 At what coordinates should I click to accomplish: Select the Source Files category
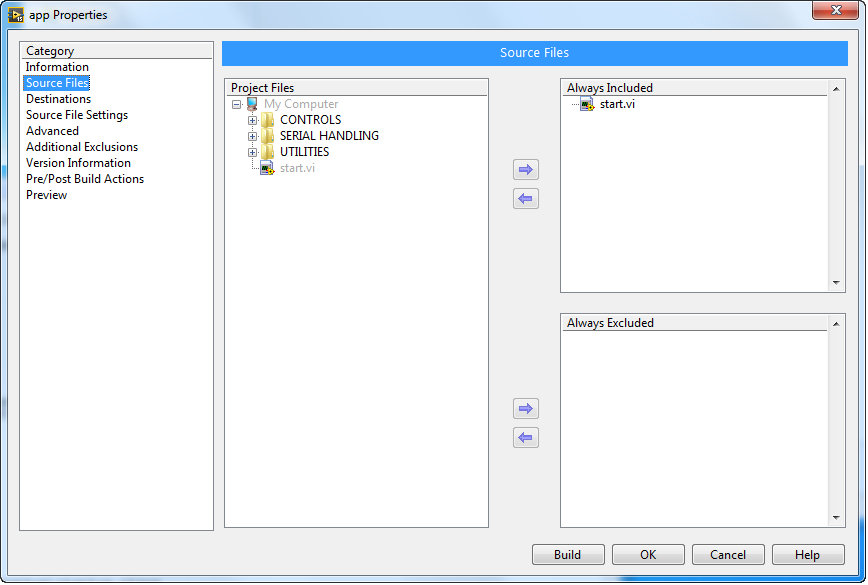tap(57, 83)
